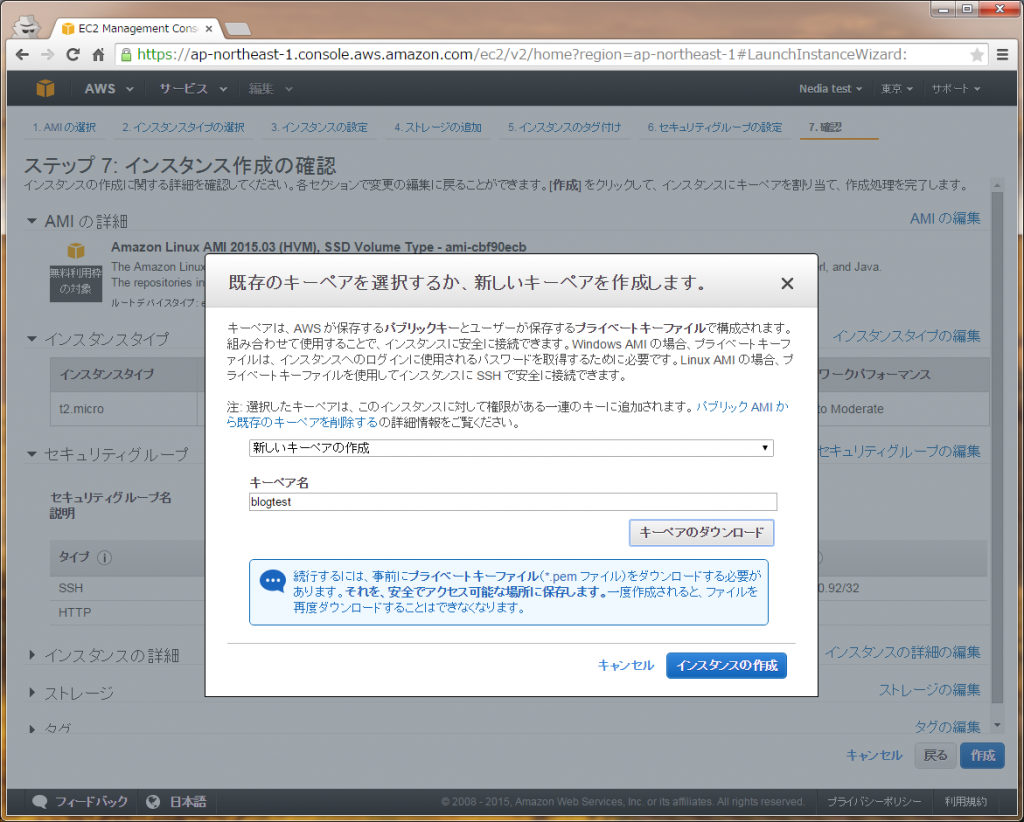Screen dimensions: 1024x822
Task: Click the 戻る button
Action: pos(935,755)
